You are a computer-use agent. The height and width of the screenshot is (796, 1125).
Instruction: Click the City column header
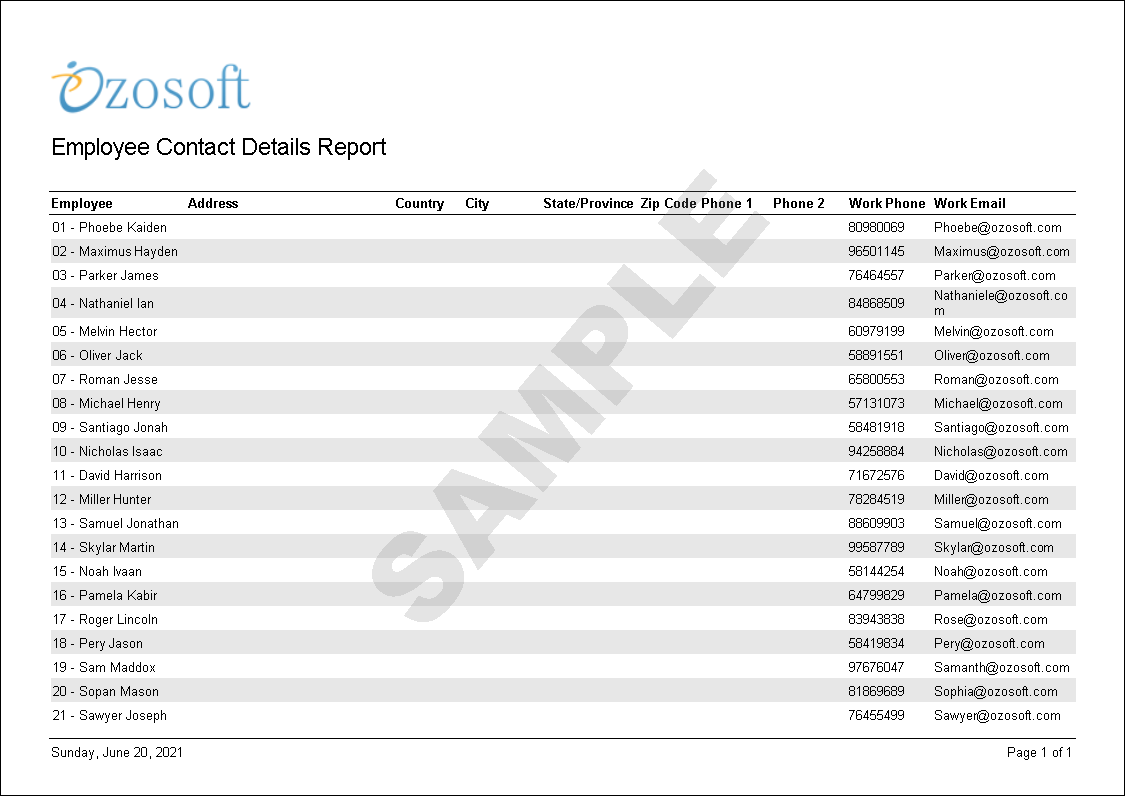tap(477, 203)
